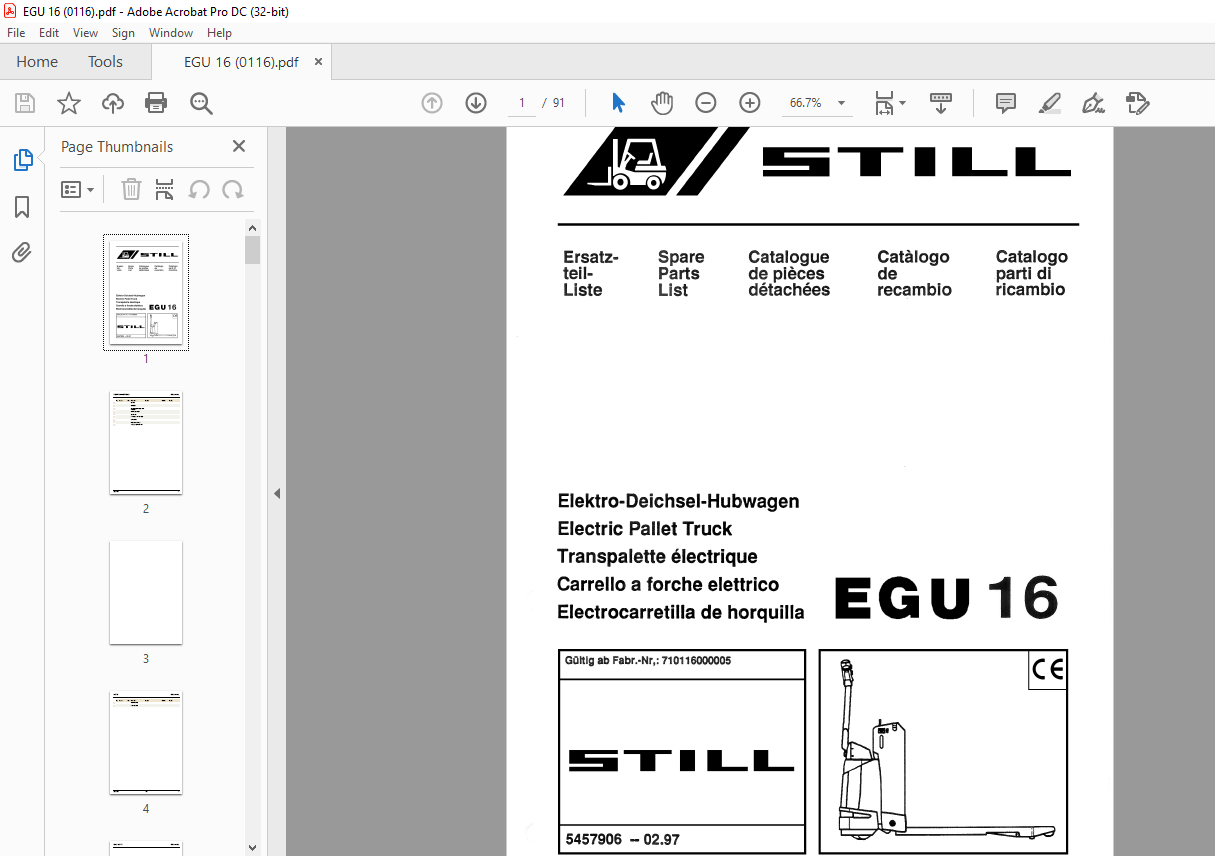Click 'Transpalette électrique' text
The width and height of the screenshot is (1215, 856).
click(657, 557)
